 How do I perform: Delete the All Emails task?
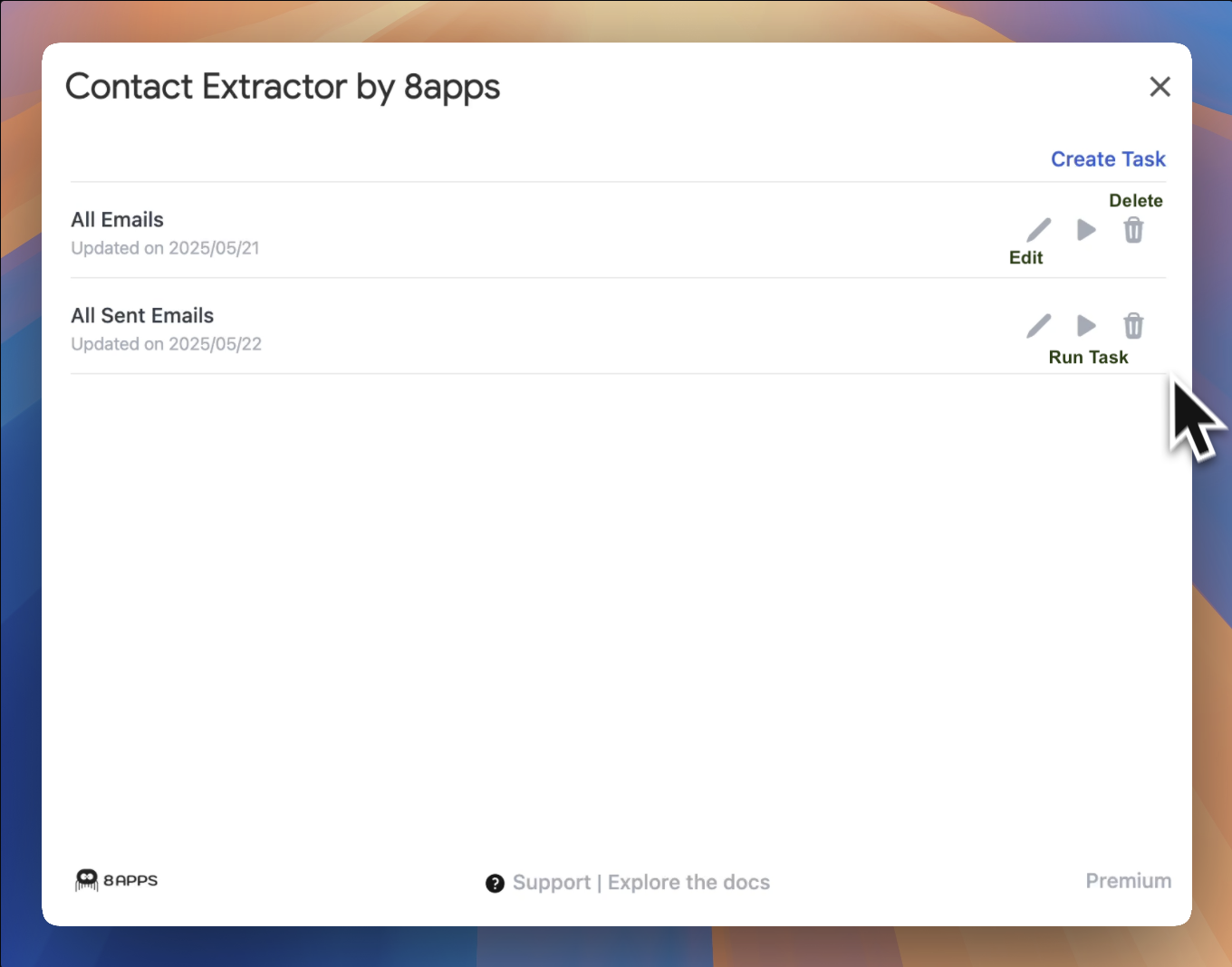tap(1133, 230)
